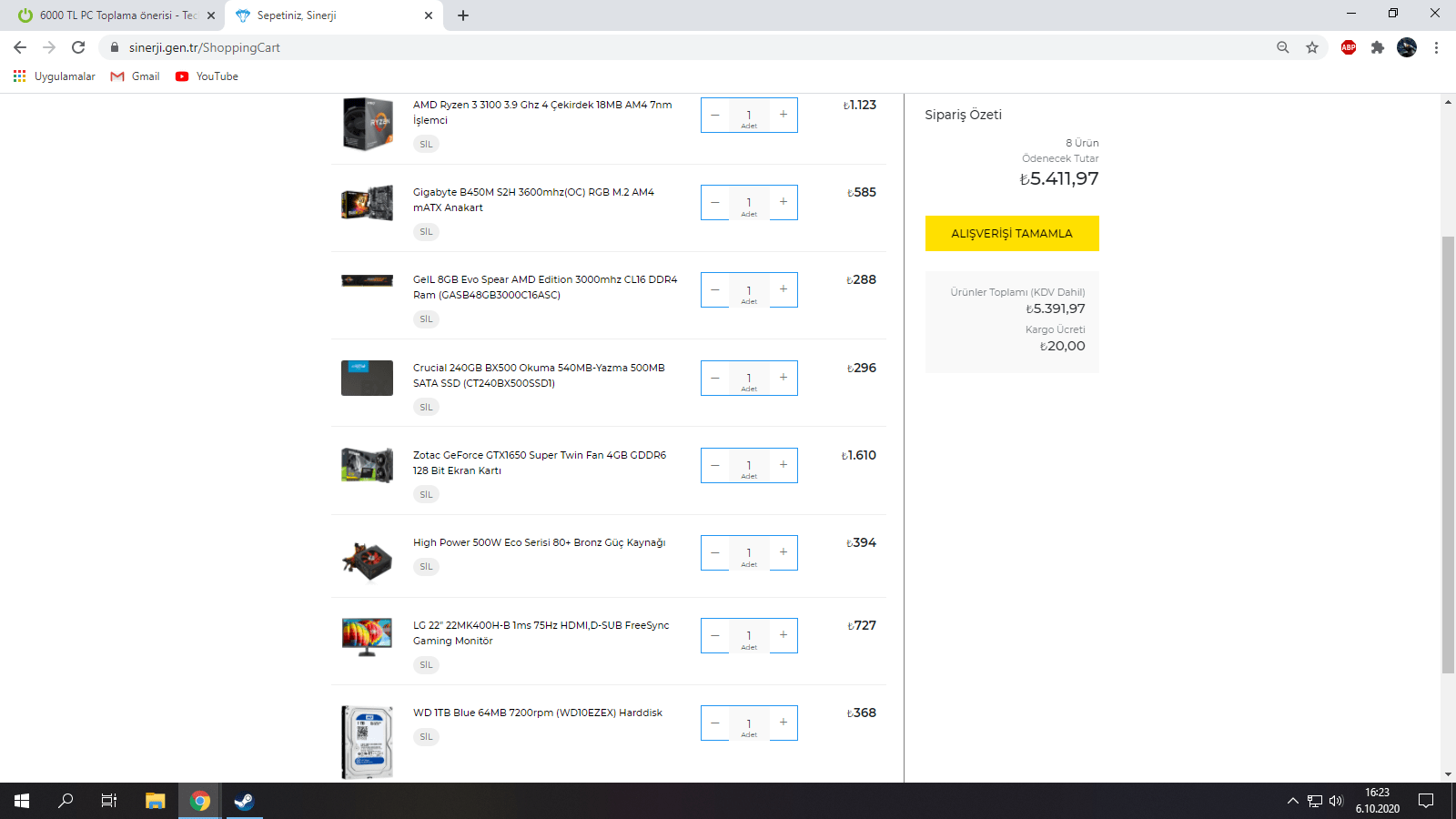Open Windows taskbar search
This screenshot has height=819, width=1456.
pyautogui.click(x=66, y=801)
